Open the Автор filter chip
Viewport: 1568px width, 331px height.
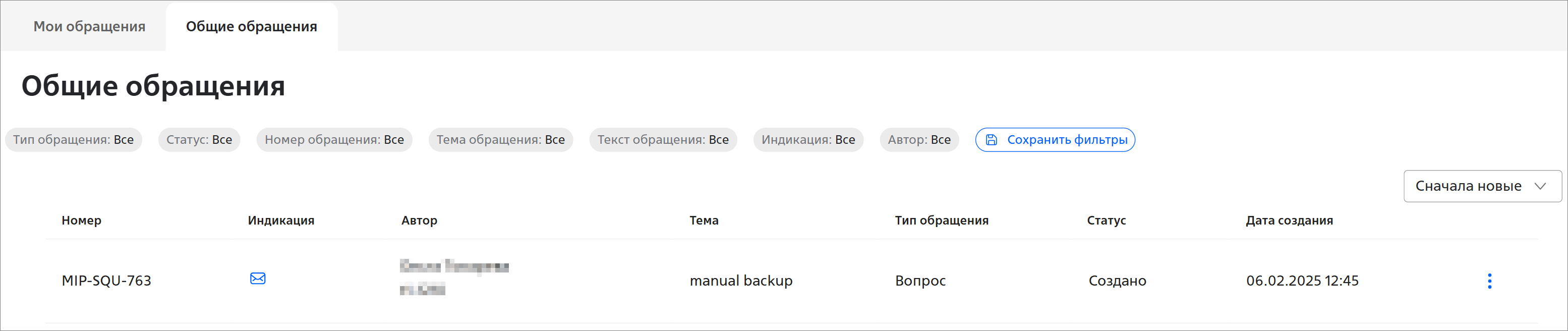pos(918,140)
